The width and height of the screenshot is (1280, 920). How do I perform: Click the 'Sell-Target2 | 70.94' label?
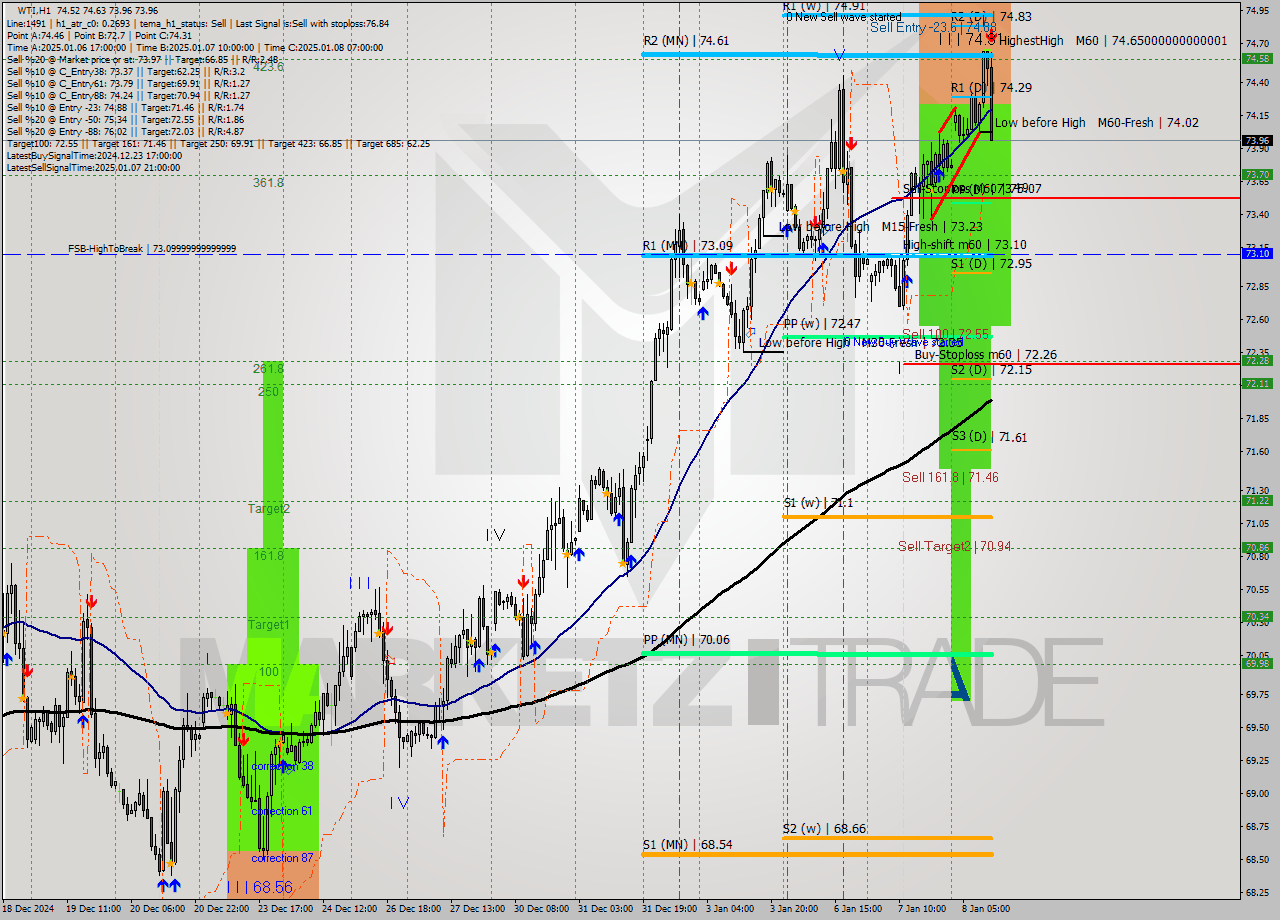coord(954,546)
